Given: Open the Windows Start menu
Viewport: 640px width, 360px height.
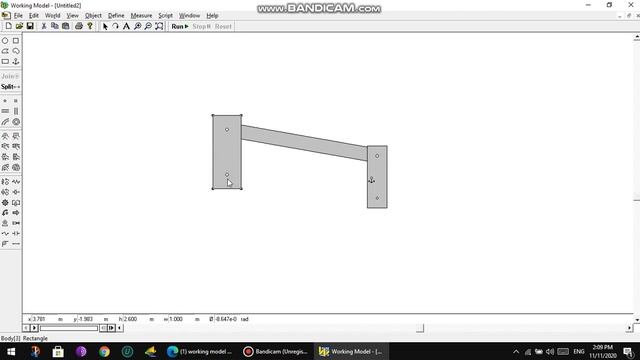Looking at the screenshot, I should point(11,351).
